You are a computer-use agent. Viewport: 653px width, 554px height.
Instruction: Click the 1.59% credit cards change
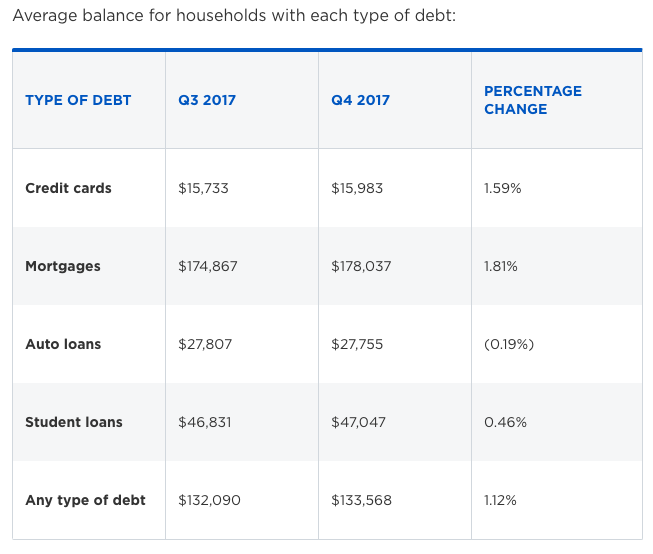(503, 188)
